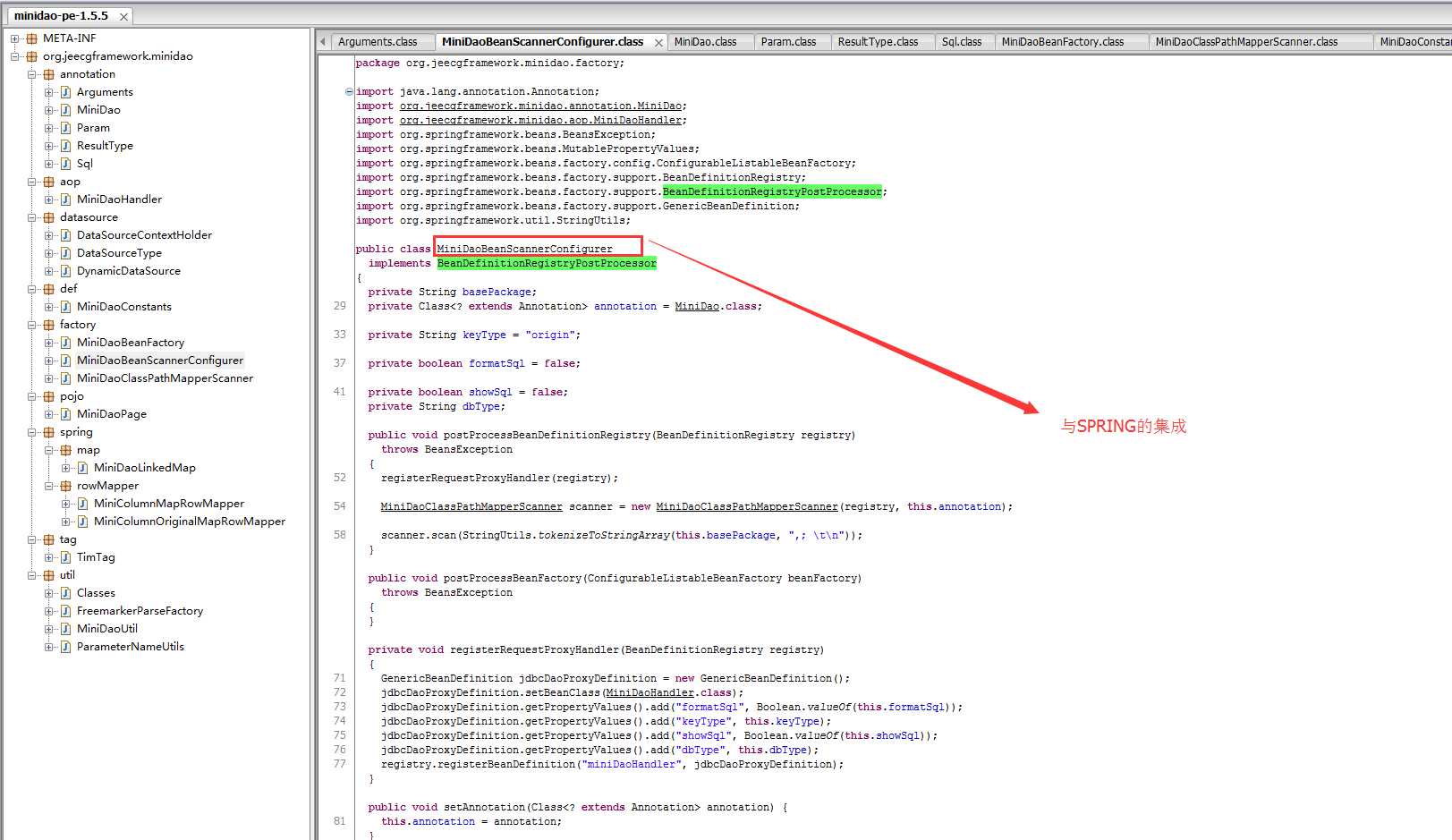Click the left tab-scroll arrow
Screen dimensions: 1452x840
[x=324, y=42]
